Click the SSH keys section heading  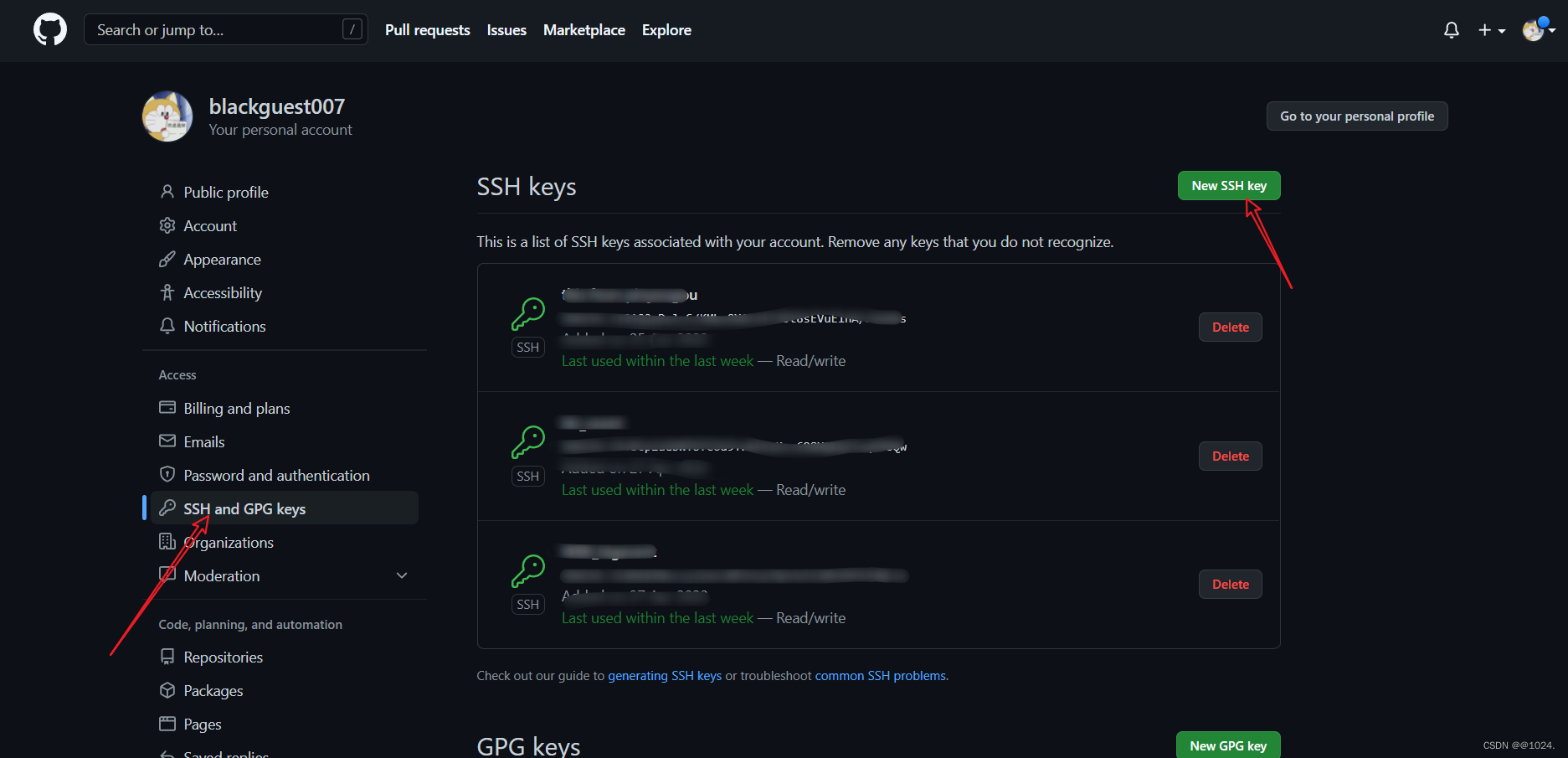pyautogui.click(x=527, y=187)
